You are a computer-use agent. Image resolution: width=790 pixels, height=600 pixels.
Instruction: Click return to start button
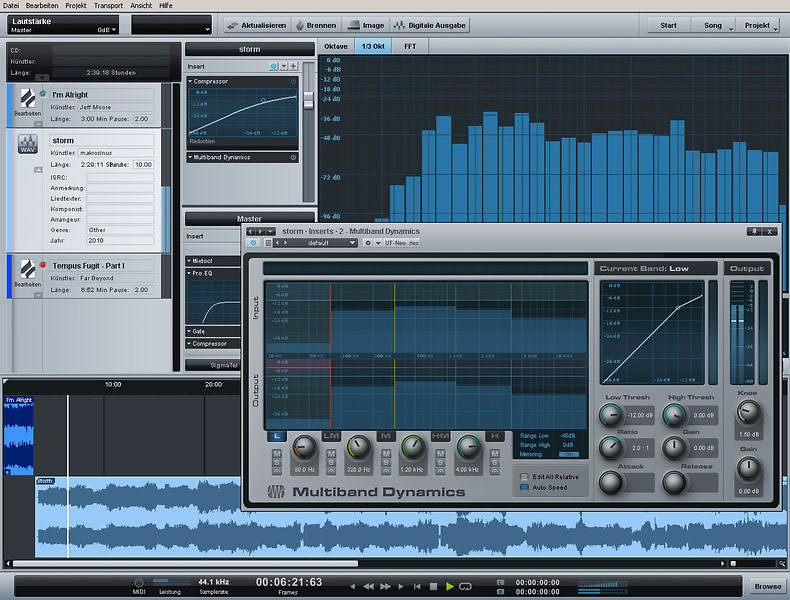[x=417, y=586]
